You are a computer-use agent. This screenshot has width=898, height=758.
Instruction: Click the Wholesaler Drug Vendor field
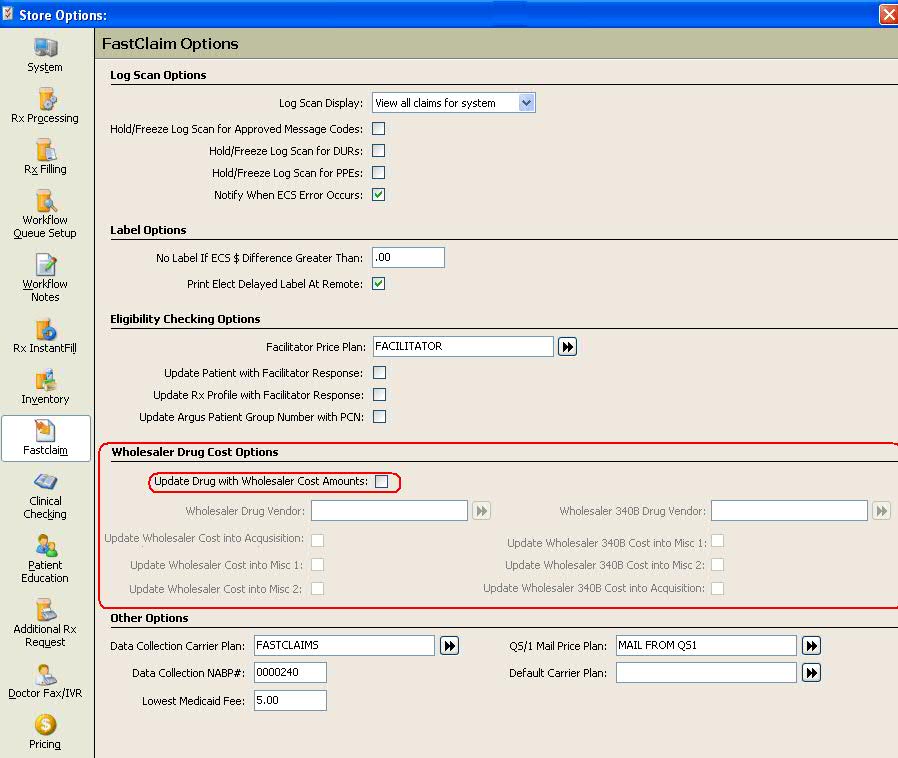tap(389, 511)
